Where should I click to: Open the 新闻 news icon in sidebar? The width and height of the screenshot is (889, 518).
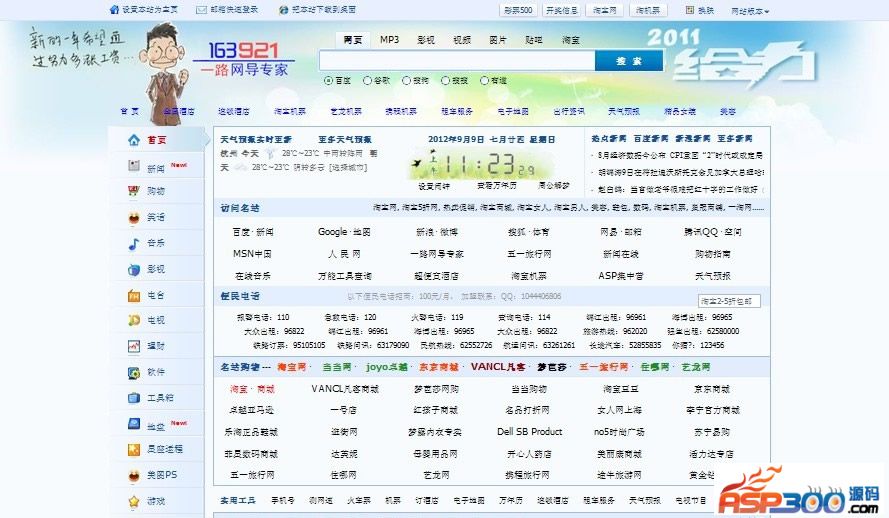134,165
